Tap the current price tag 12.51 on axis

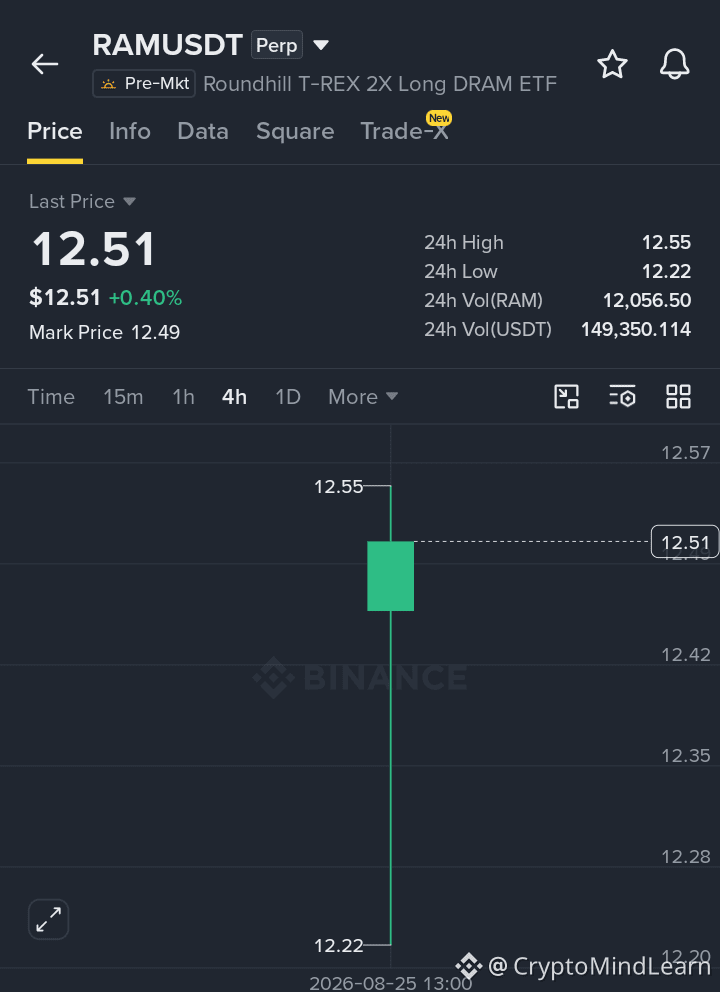click(685, 542)
